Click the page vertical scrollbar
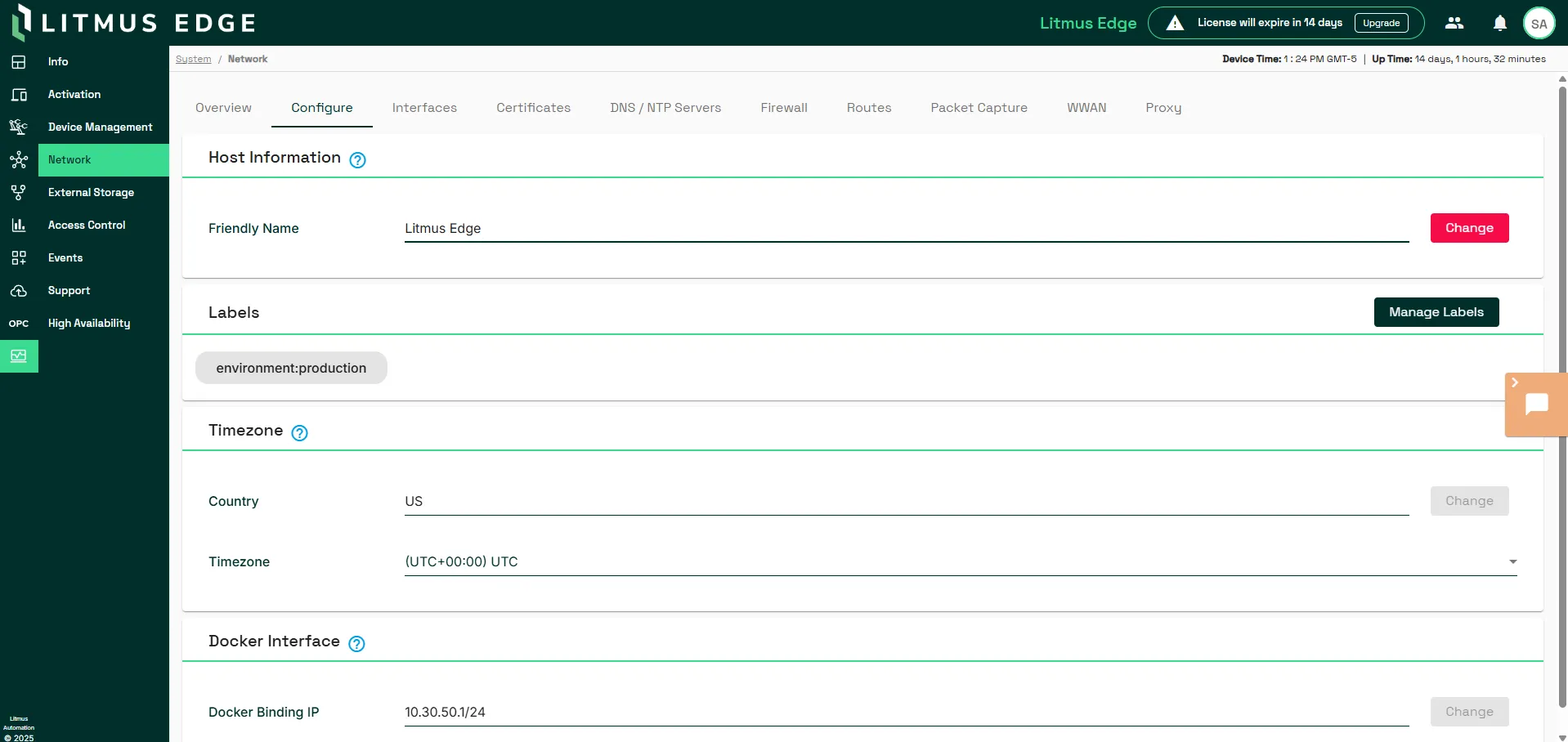The height and width of the screenshot is (742, 1568). (1562, 396)
